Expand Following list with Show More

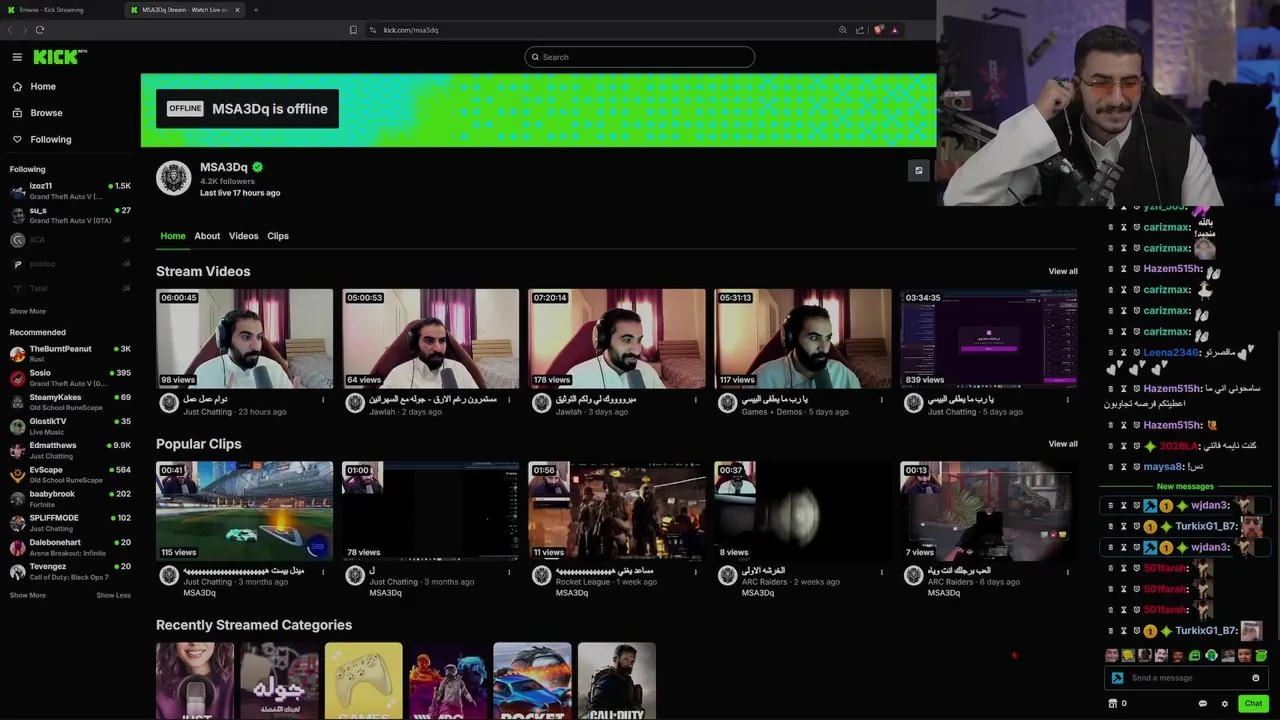click(28, 311)
